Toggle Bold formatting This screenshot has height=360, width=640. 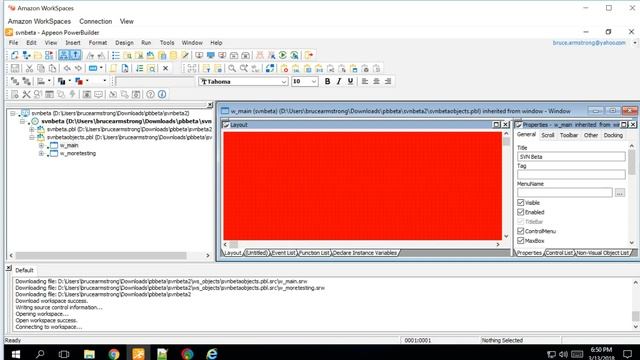[327, 81]
